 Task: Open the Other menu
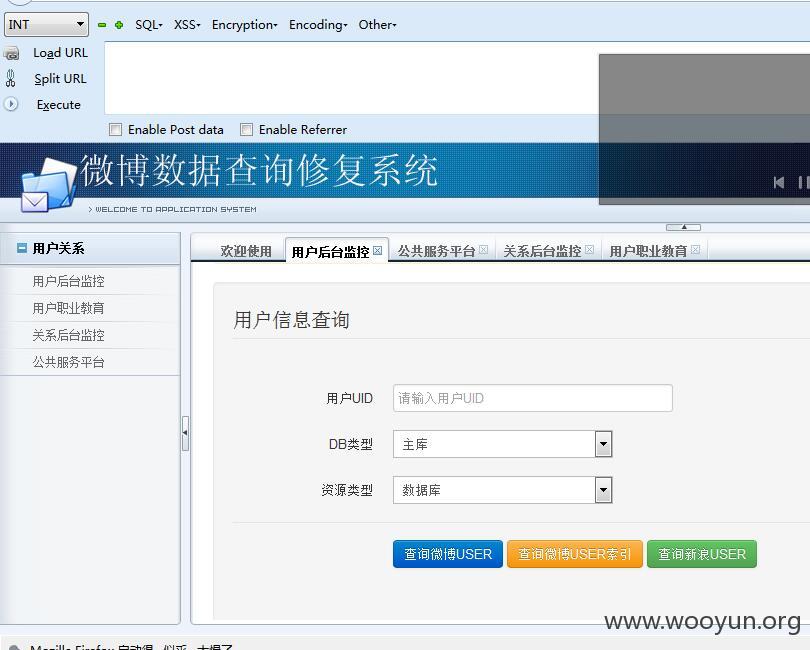(x=378, y=25)
